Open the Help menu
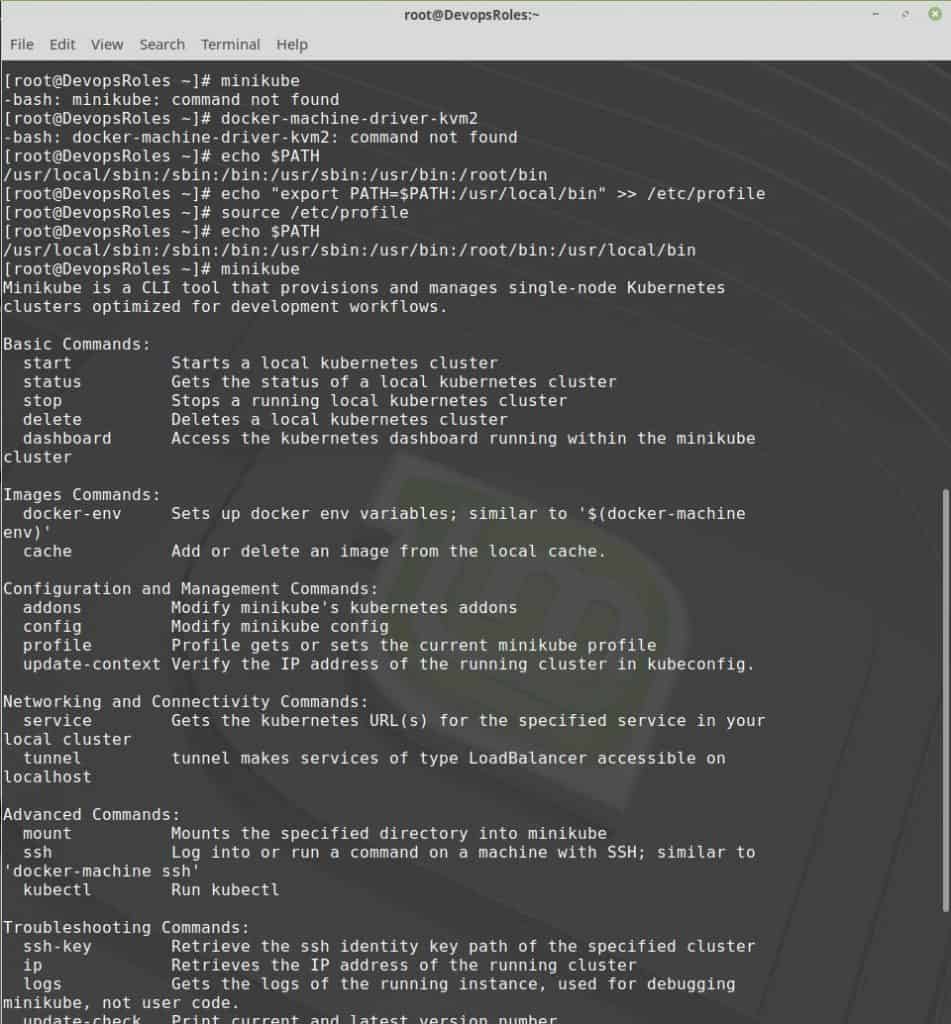The height and width of the screenshot is (1024, 951). pyautogui.click(x=291, y=44)
